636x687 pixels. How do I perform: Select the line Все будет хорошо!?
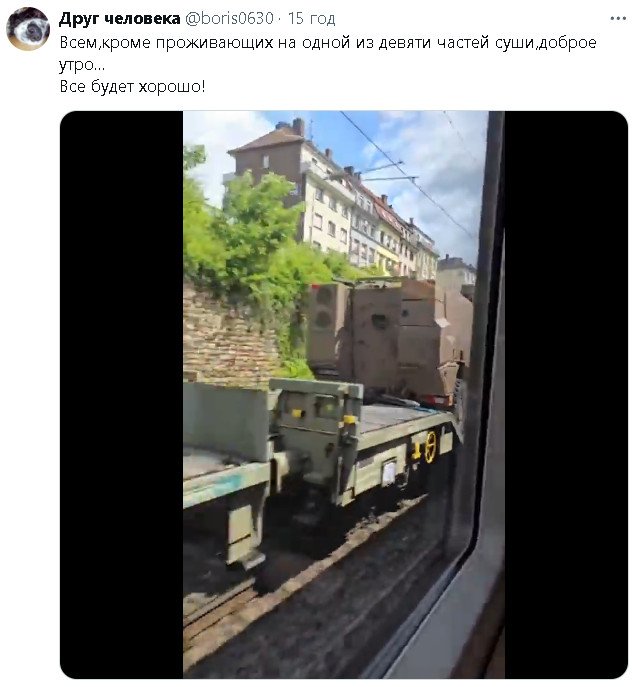click(x=132, y=86)
